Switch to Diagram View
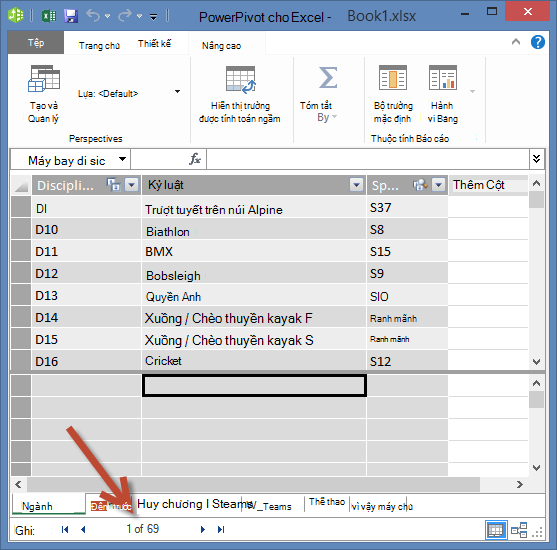This screenshot has height=550, width=557. coord(519,530)
